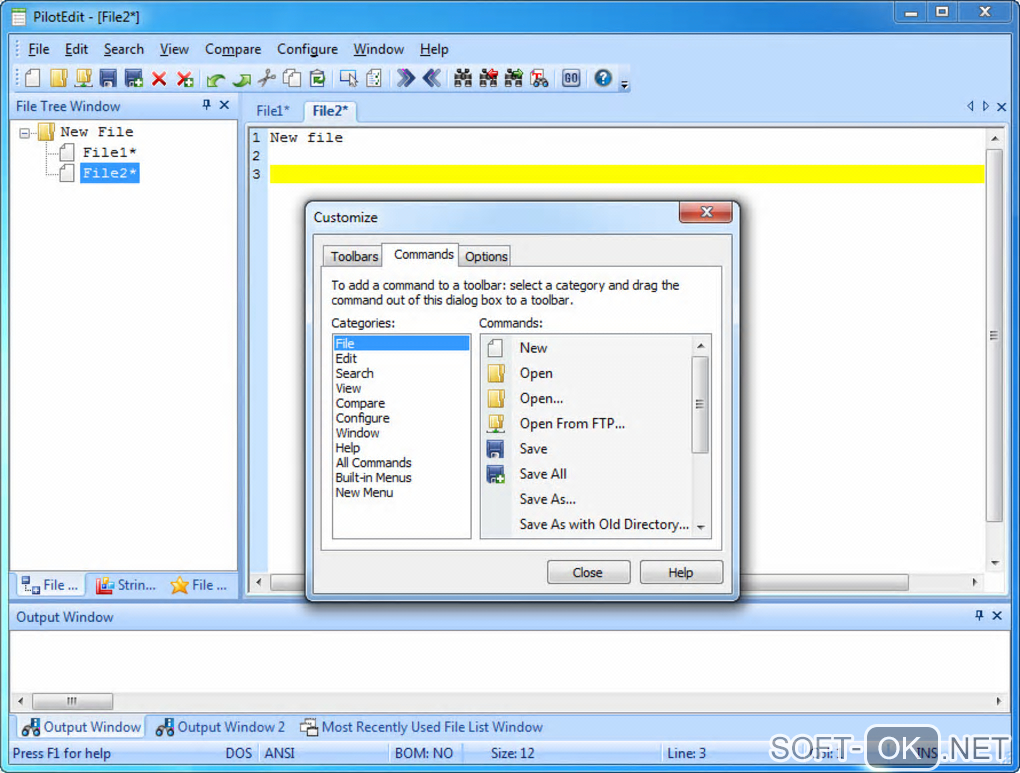
Task: Click the Undo green arrow icon
Action: (215, 80)
